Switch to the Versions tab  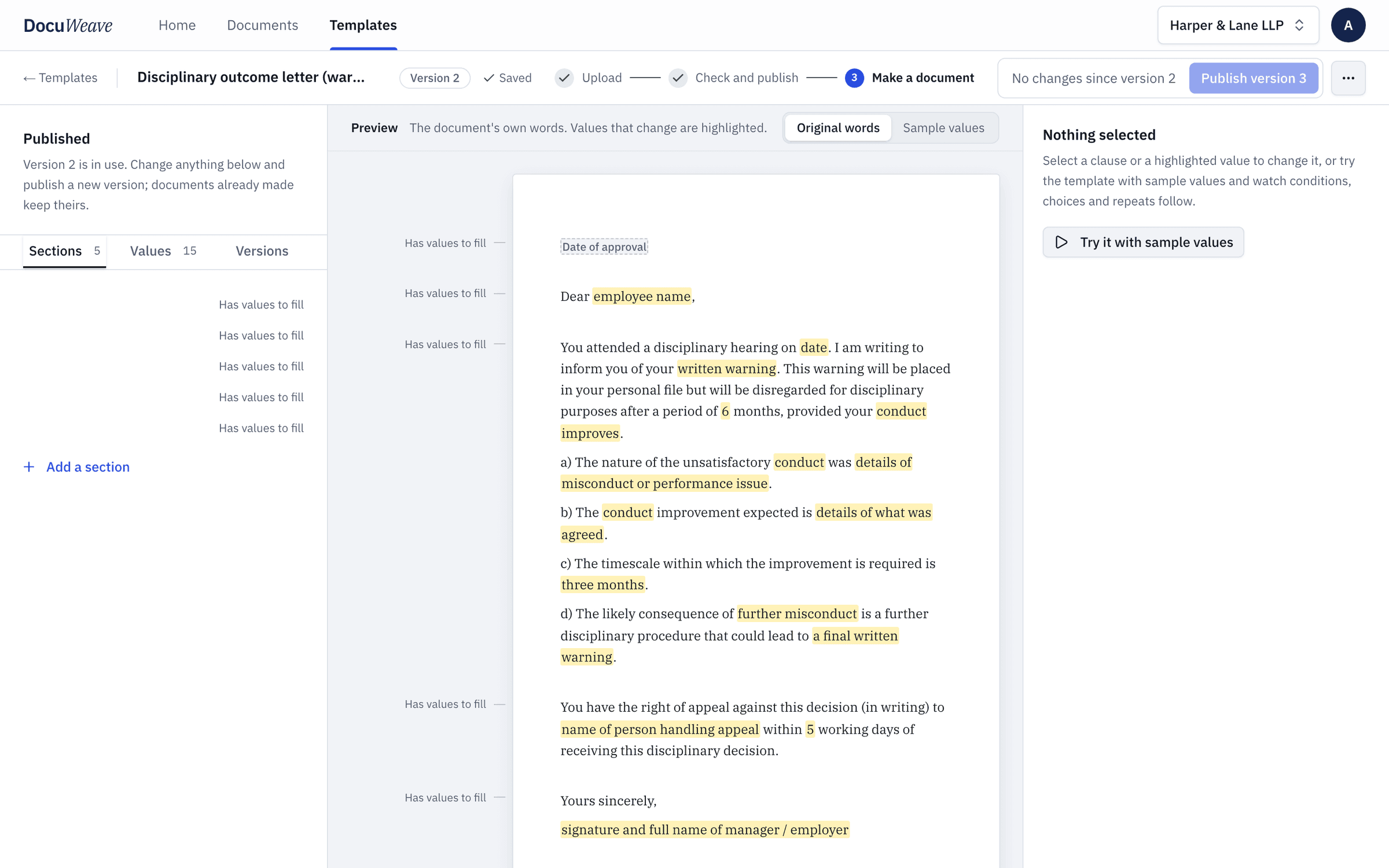(x=262, y=251)
